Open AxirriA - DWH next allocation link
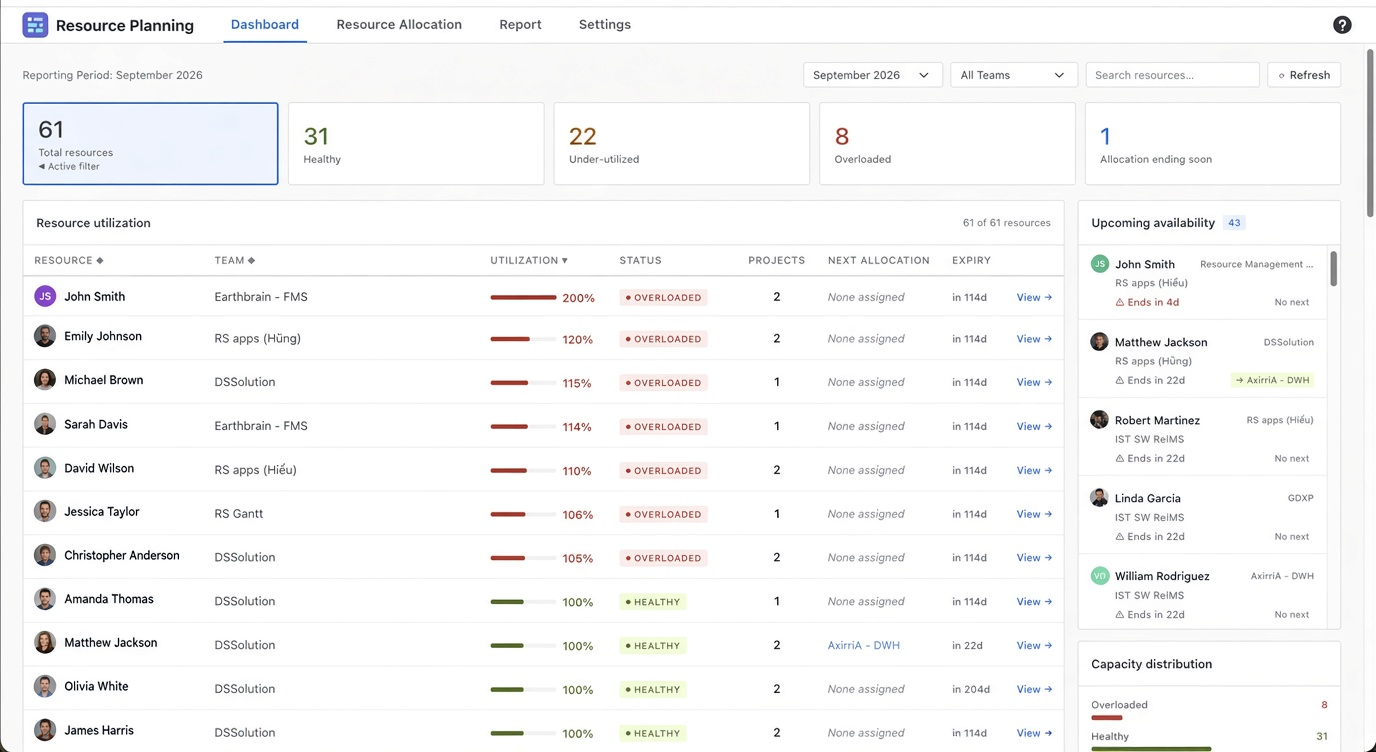 coord(864,645)
